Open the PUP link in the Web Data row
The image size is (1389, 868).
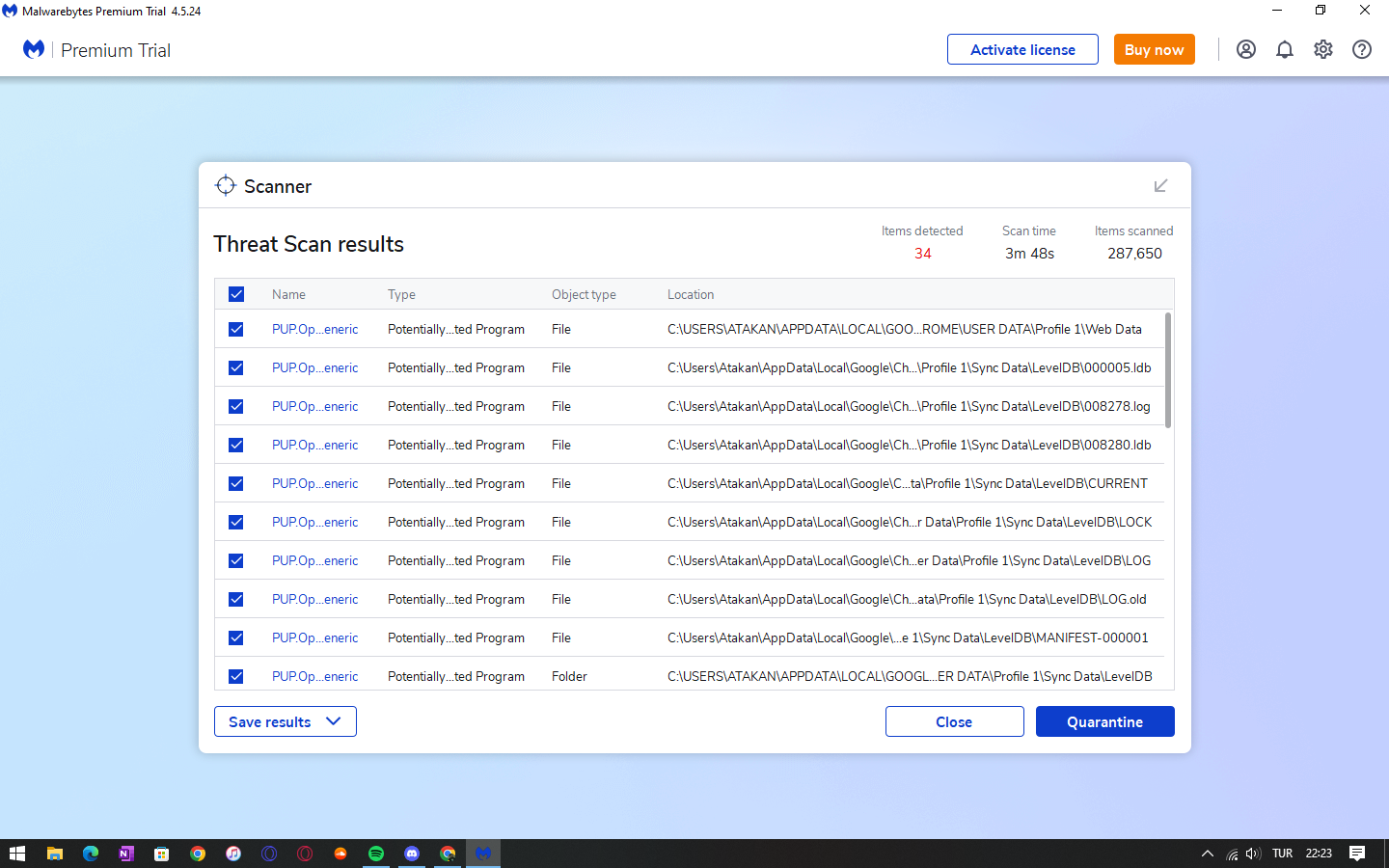click(x=314, y=329)
